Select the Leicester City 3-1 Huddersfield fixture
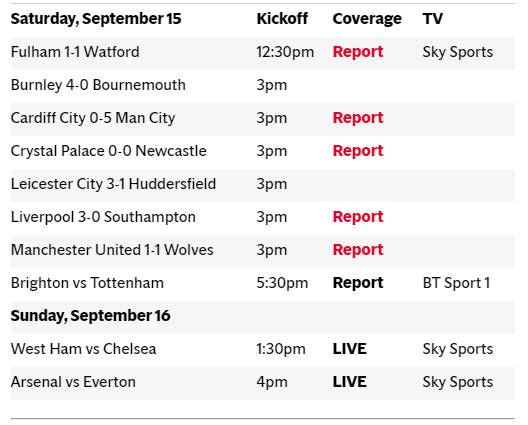This screenshot has width=528, height=425. (113, 184)
